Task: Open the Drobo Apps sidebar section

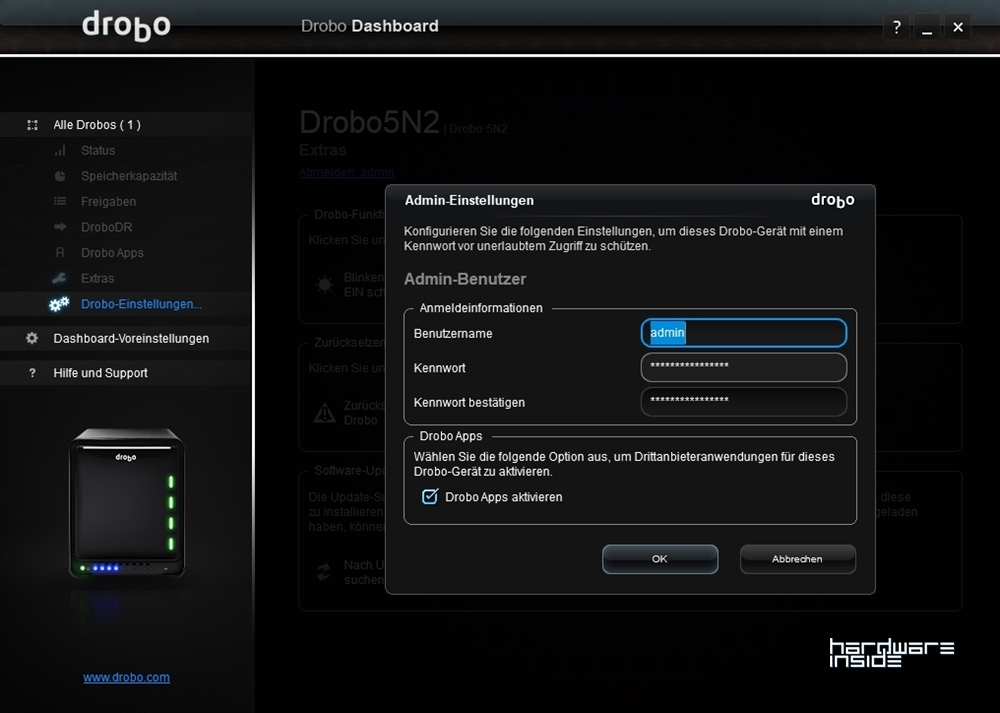Action: click(112, 253)
